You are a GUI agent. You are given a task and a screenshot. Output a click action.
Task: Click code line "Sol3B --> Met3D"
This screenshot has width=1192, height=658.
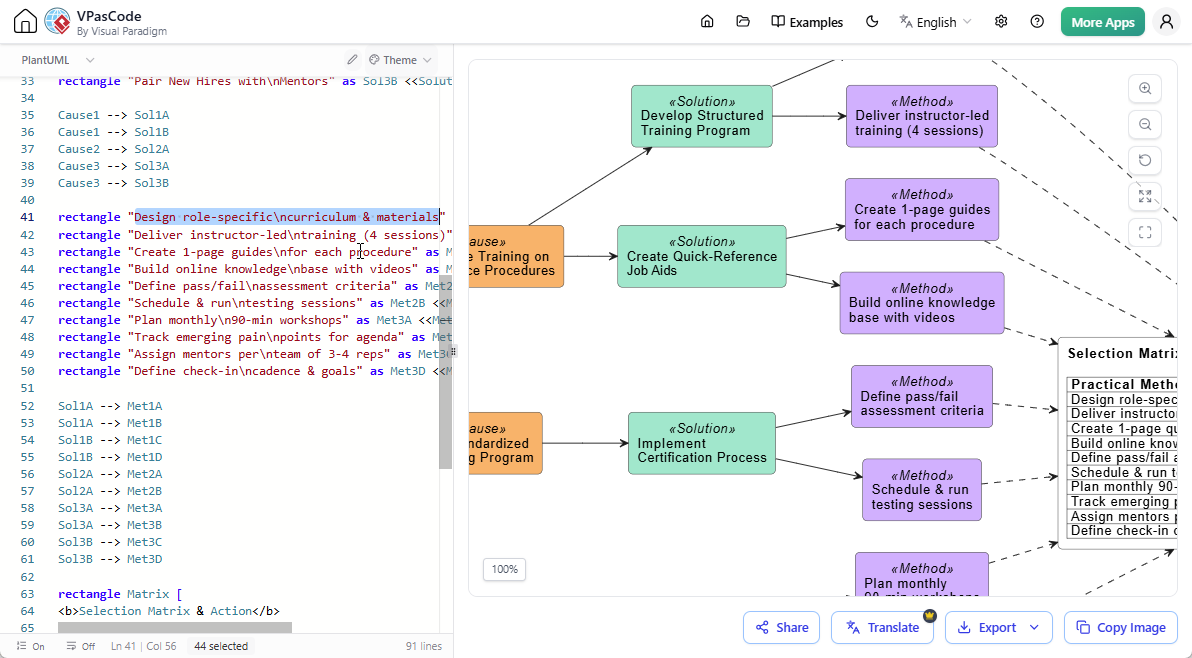110,559
